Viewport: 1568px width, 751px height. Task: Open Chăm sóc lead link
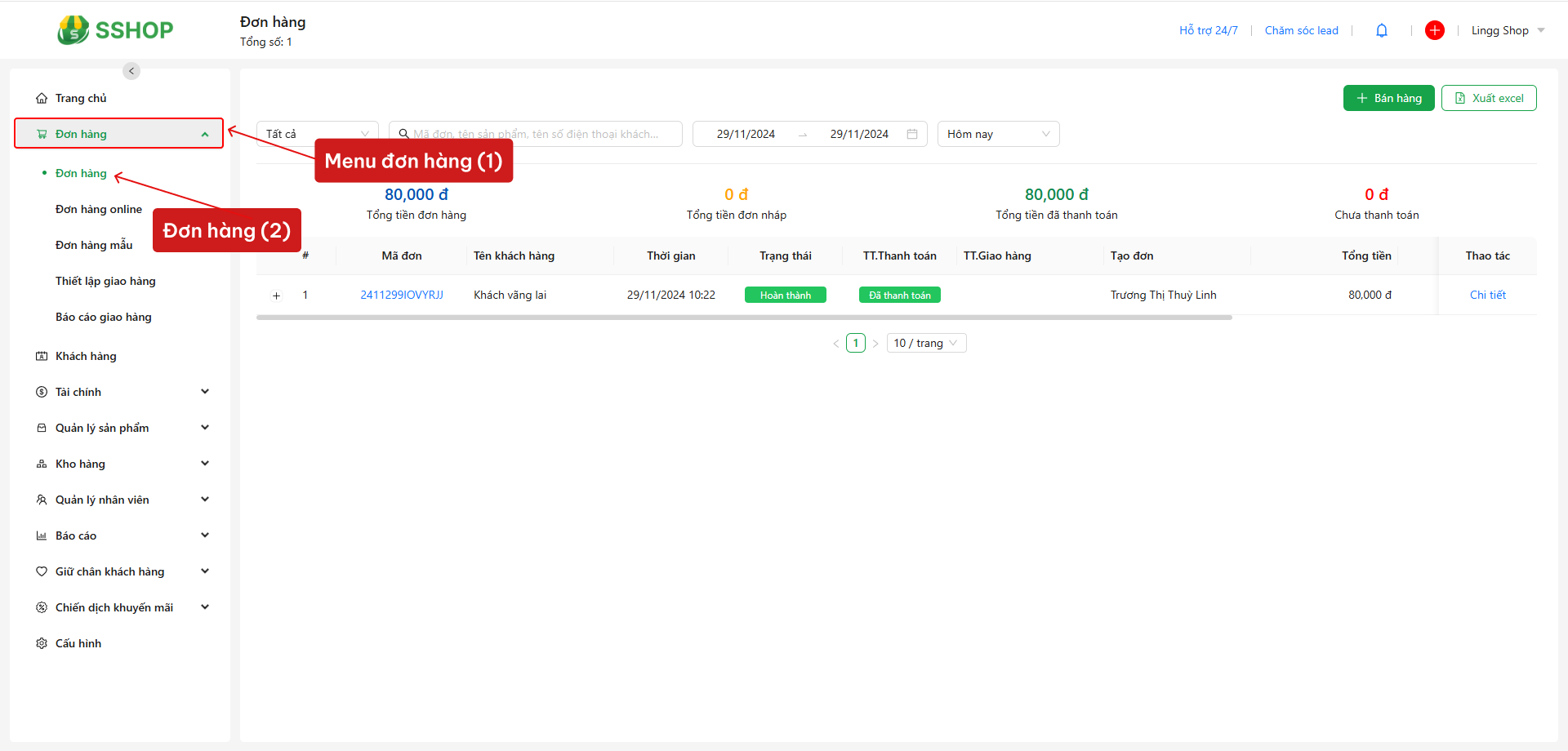pos(1302,30)
